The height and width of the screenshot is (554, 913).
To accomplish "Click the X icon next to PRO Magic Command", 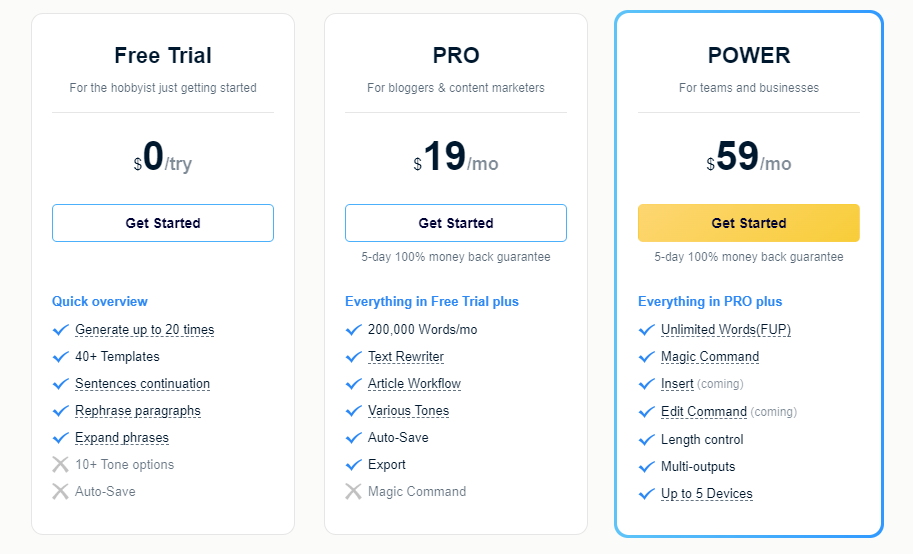I will click(x=353, y=491).
